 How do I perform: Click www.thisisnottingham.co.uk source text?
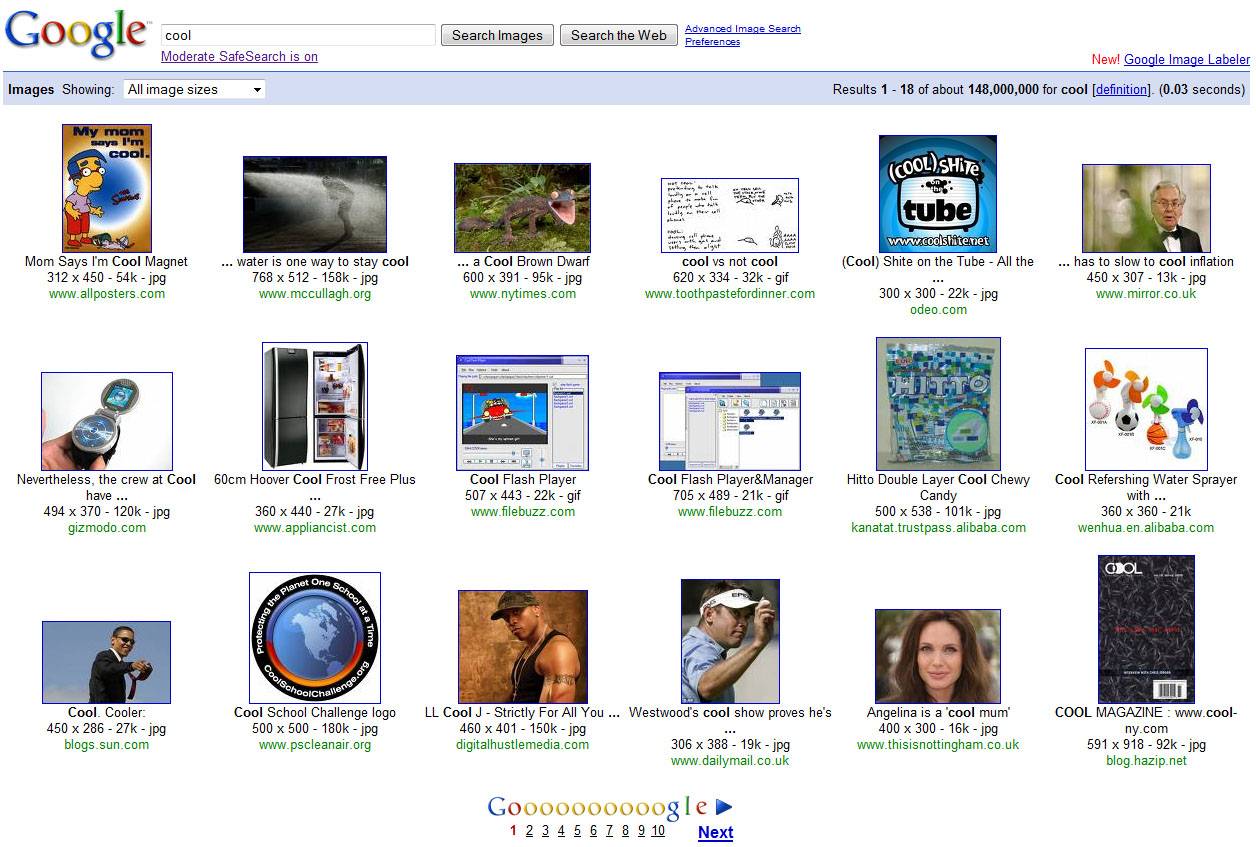tap(938, 745)
